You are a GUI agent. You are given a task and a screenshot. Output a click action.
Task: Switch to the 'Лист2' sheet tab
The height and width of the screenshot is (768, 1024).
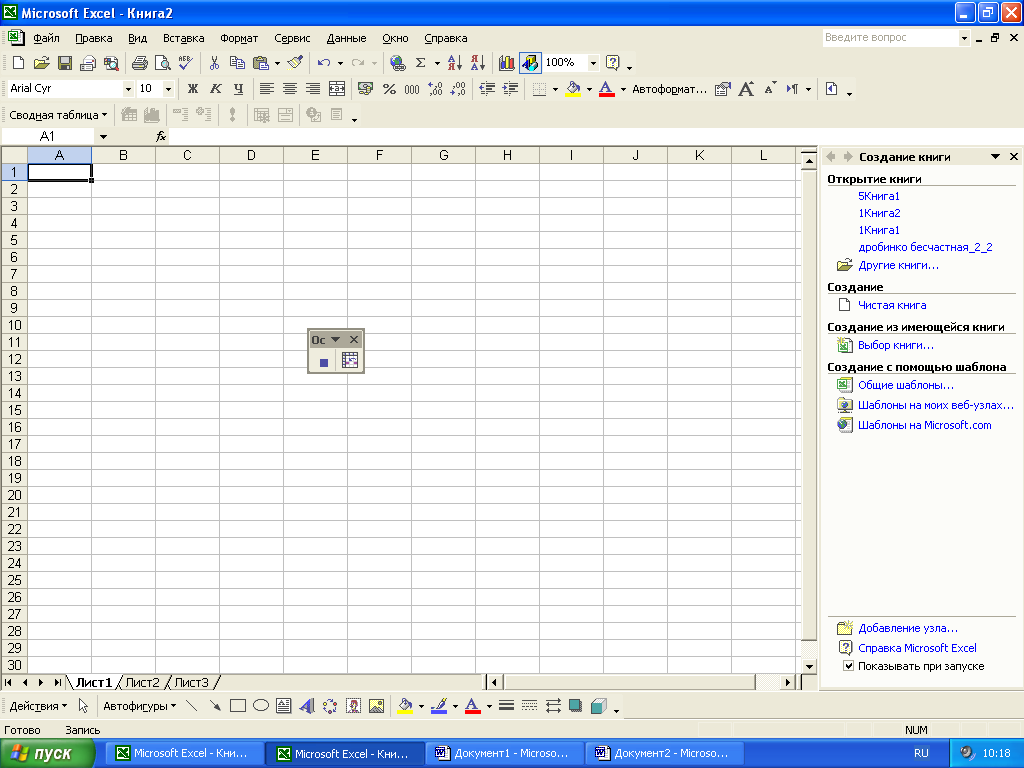(142, 682)
